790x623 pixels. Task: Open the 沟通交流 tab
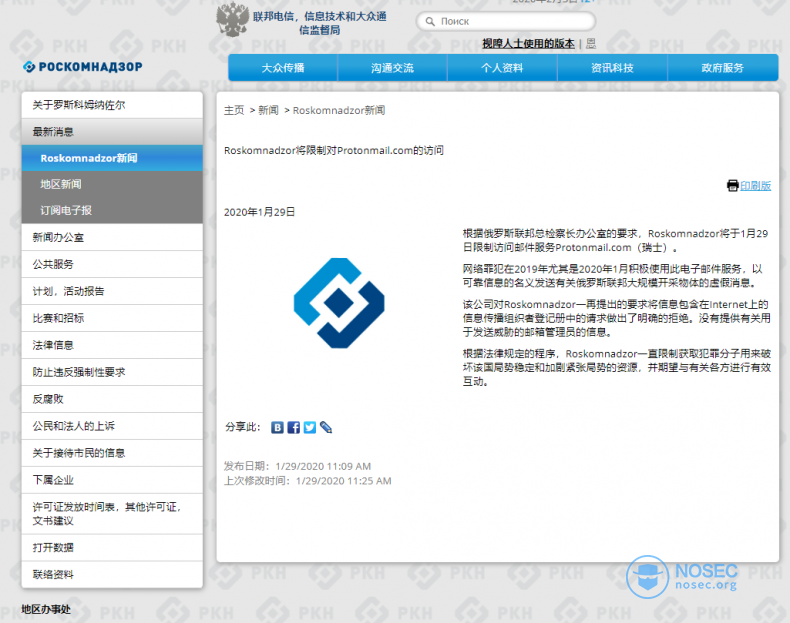pyautogui.click(x=392, y=67)
